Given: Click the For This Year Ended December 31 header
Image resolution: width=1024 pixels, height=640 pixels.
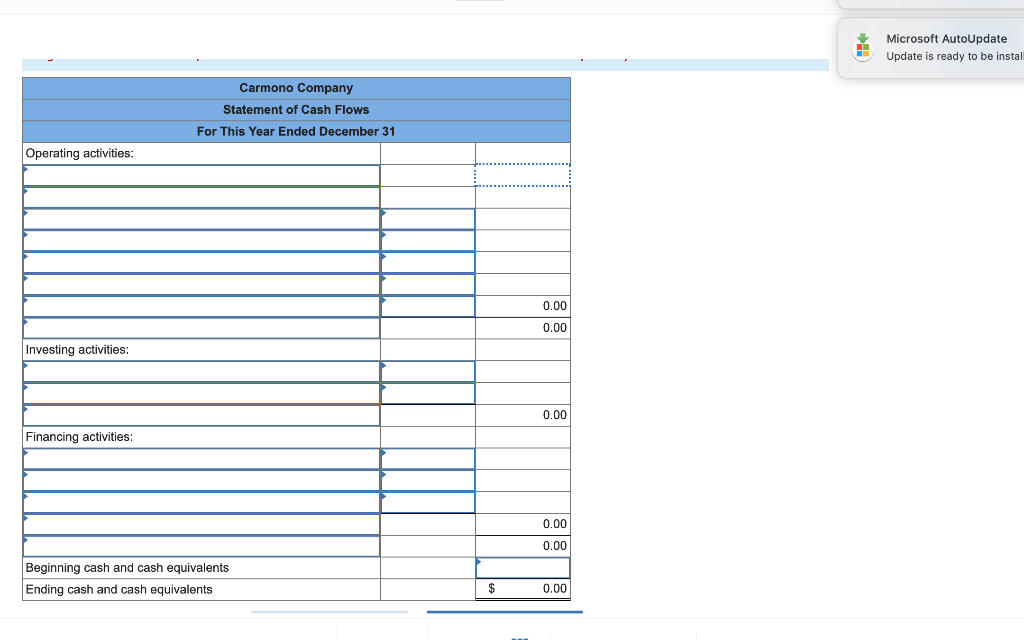Looking at the screenshot, I should click(x=295, y=131).
